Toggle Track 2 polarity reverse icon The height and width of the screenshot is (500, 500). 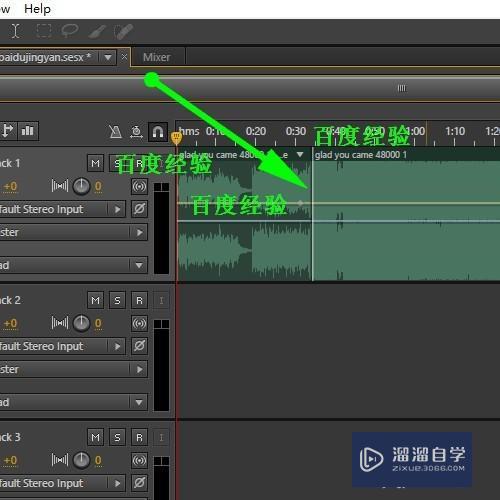[139, 346]
